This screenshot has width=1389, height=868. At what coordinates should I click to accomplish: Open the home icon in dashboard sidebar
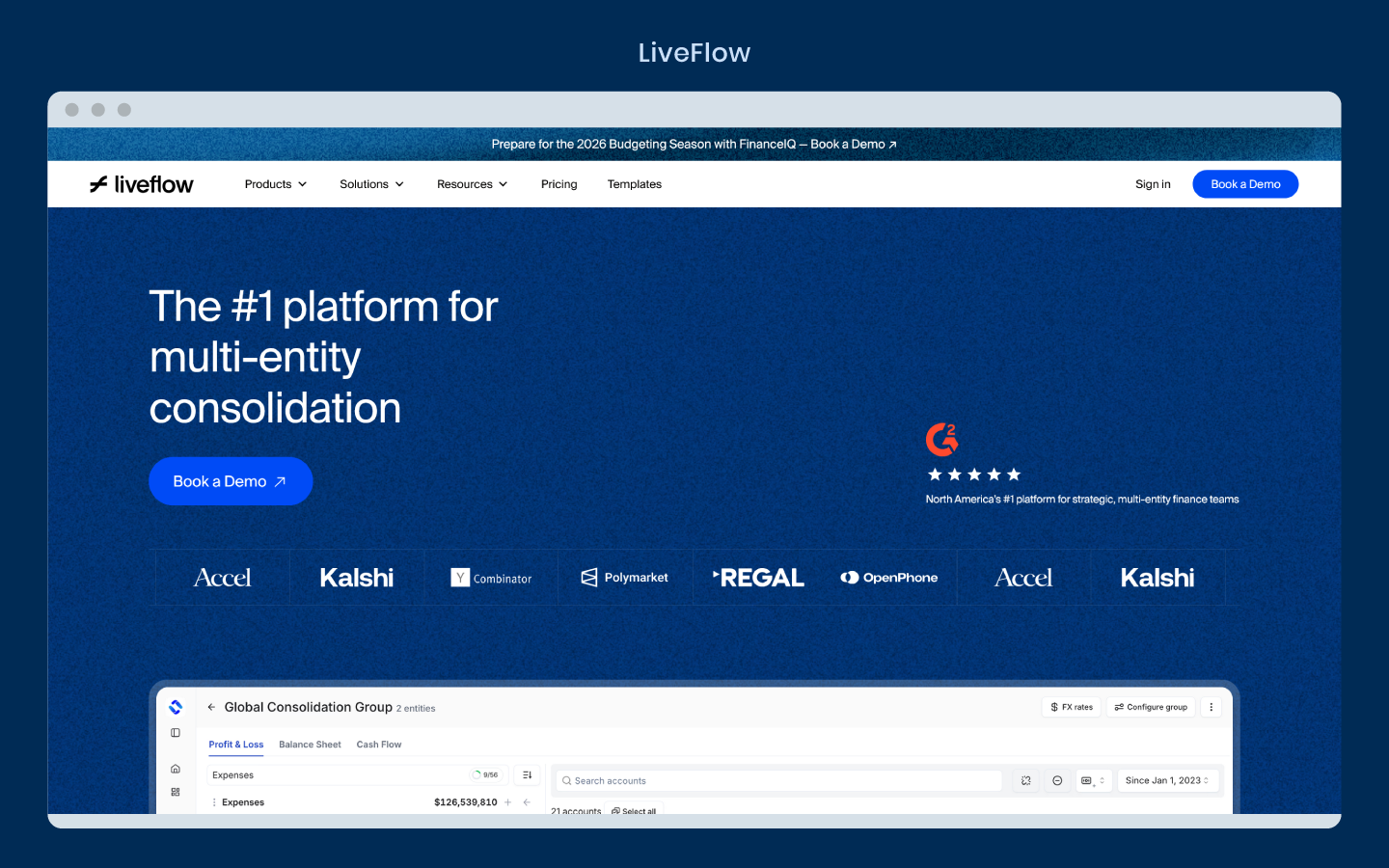(176, 769)
